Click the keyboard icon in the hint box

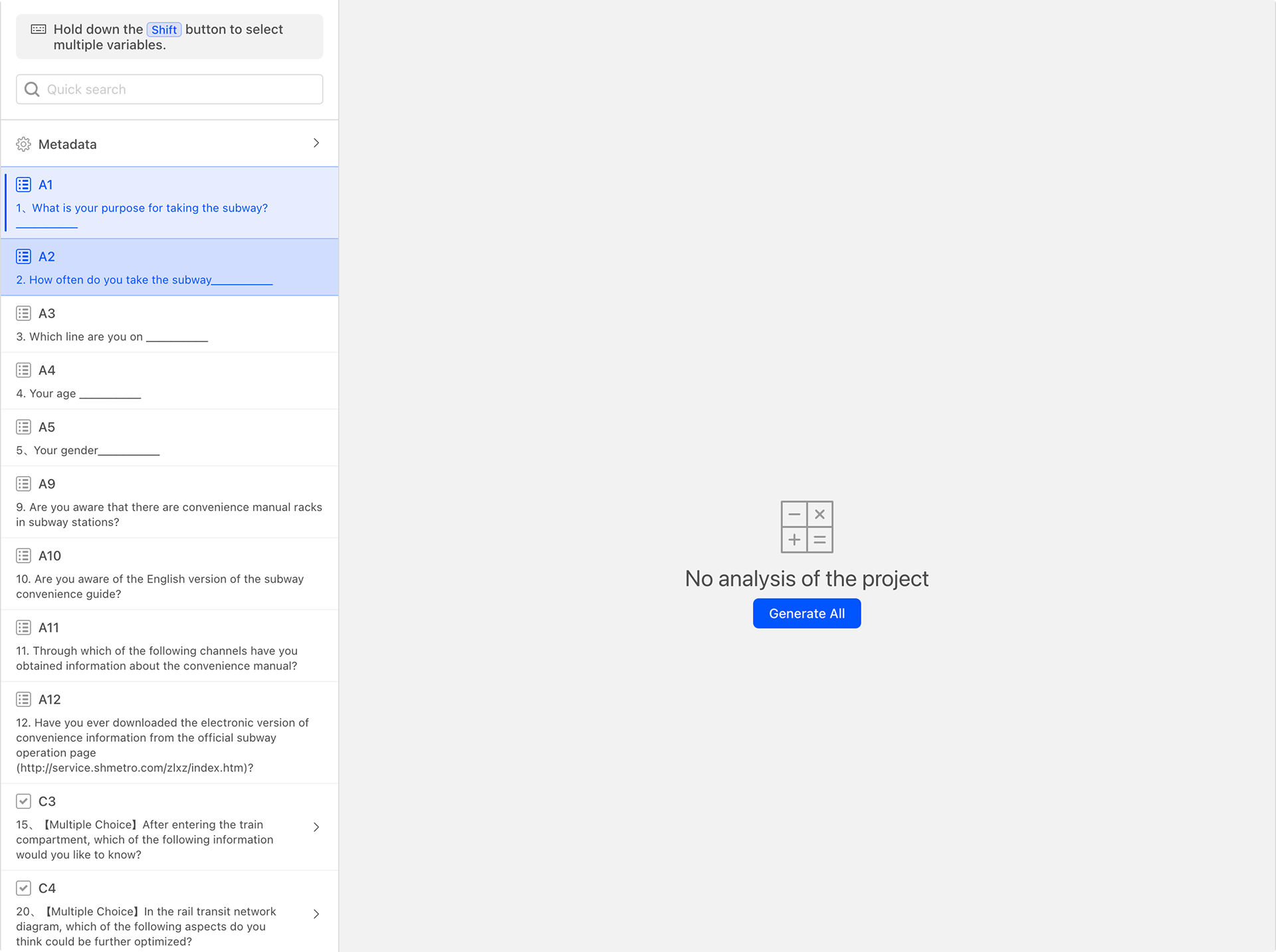pyautogui.click(x=39, y=29)
